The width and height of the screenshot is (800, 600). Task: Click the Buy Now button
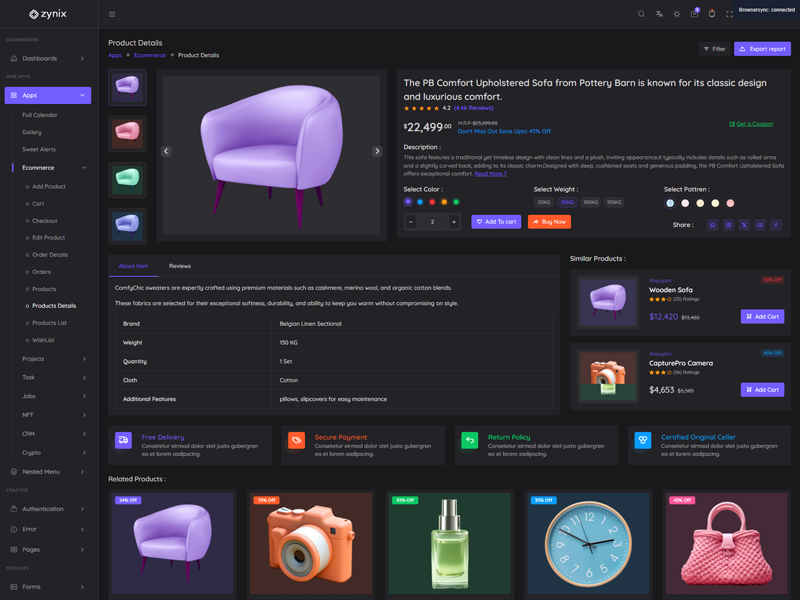click(x=549, y=222)
